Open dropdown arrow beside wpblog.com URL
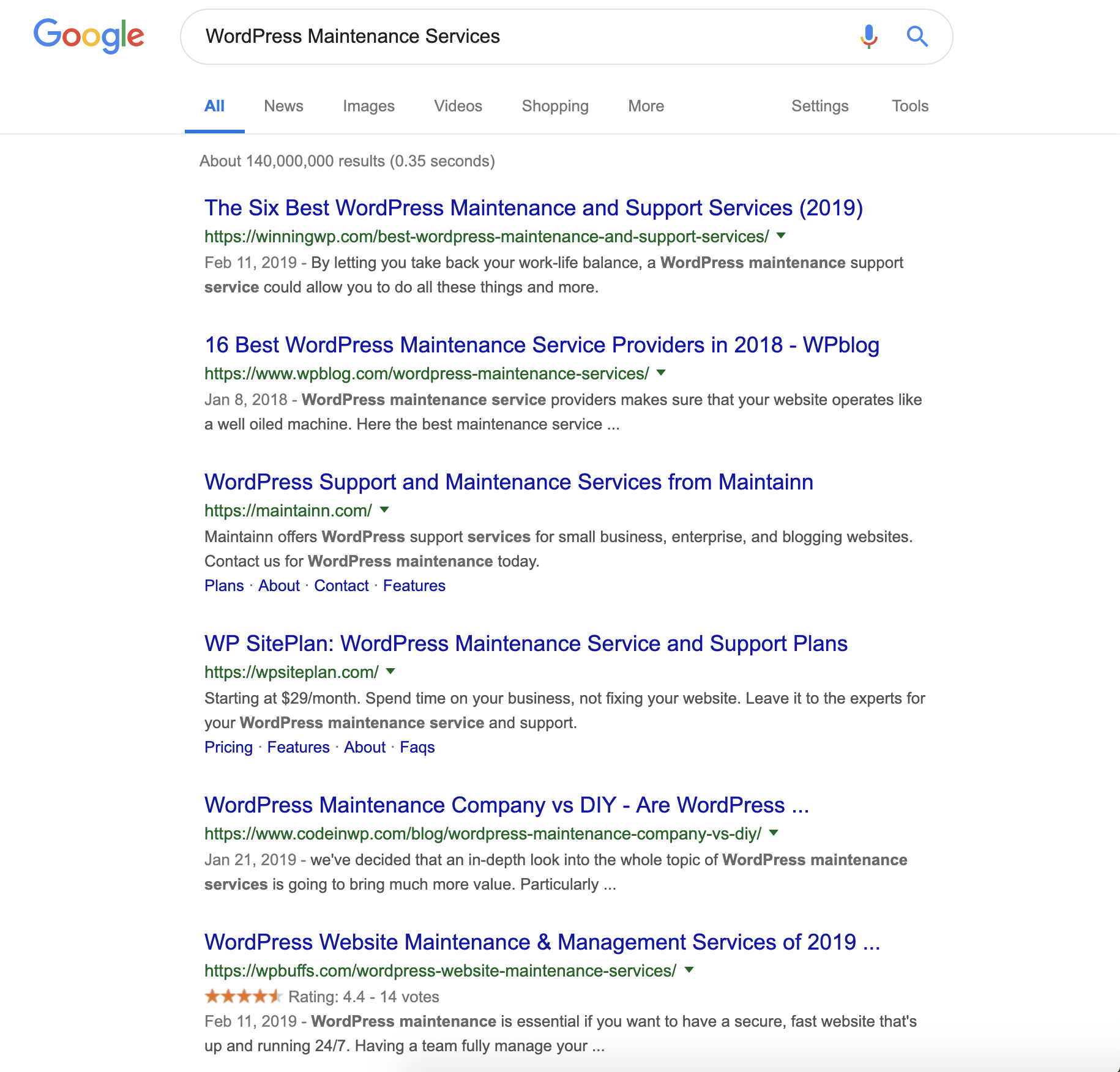Viewport: 1120px width, 1072px height. click(661, 373)
